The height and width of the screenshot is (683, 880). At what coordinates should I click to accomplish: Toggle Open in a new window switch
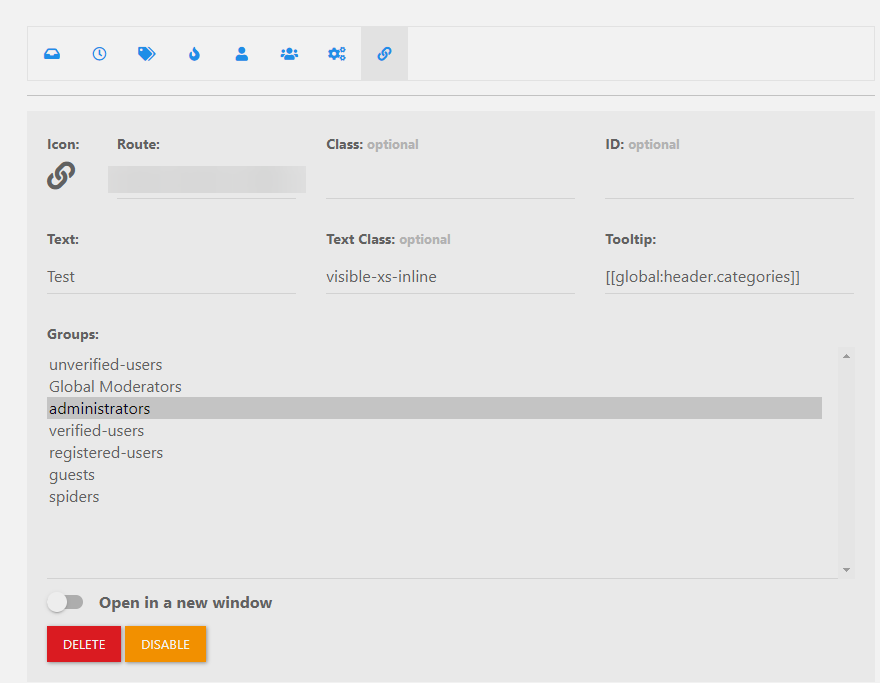point(66,602)
